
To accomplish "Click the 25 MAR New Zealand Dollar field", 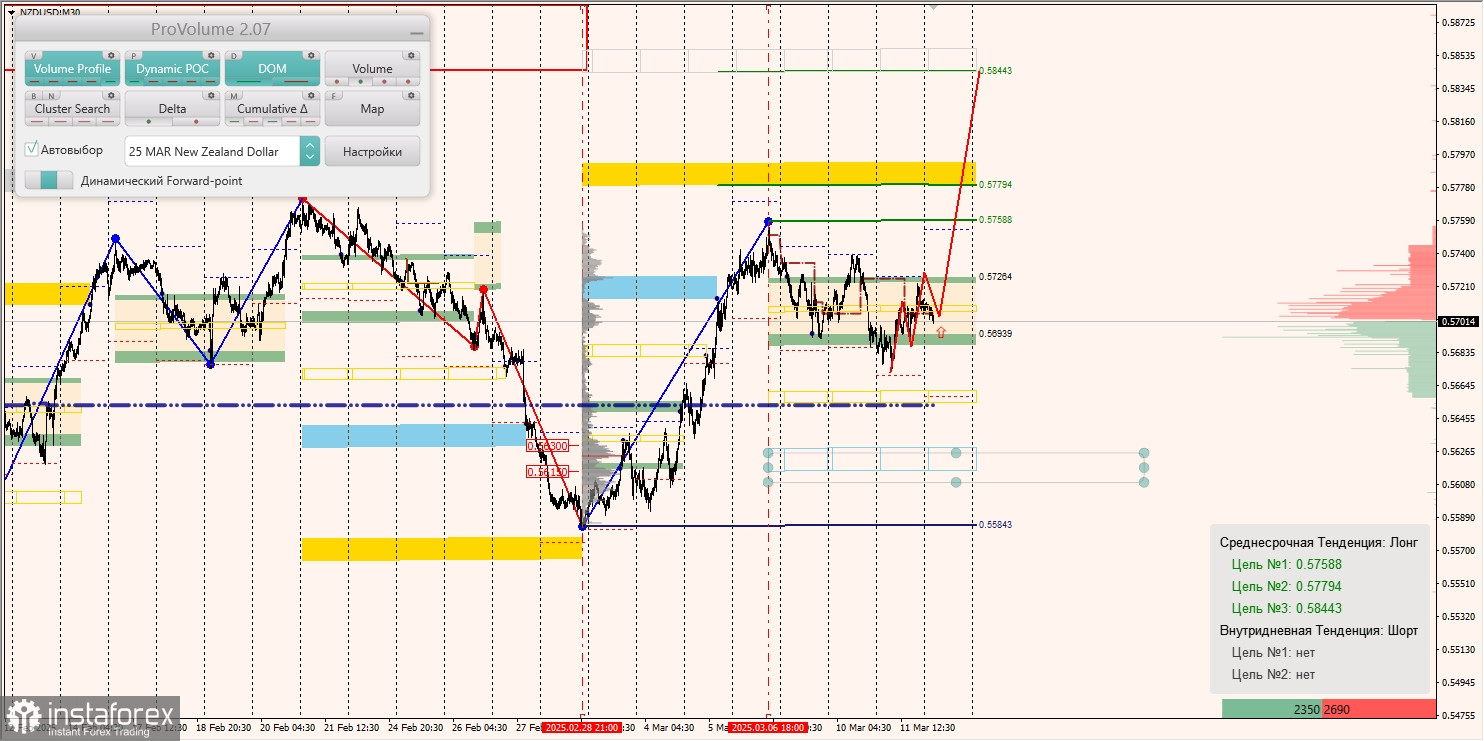I will coord(212,151).
